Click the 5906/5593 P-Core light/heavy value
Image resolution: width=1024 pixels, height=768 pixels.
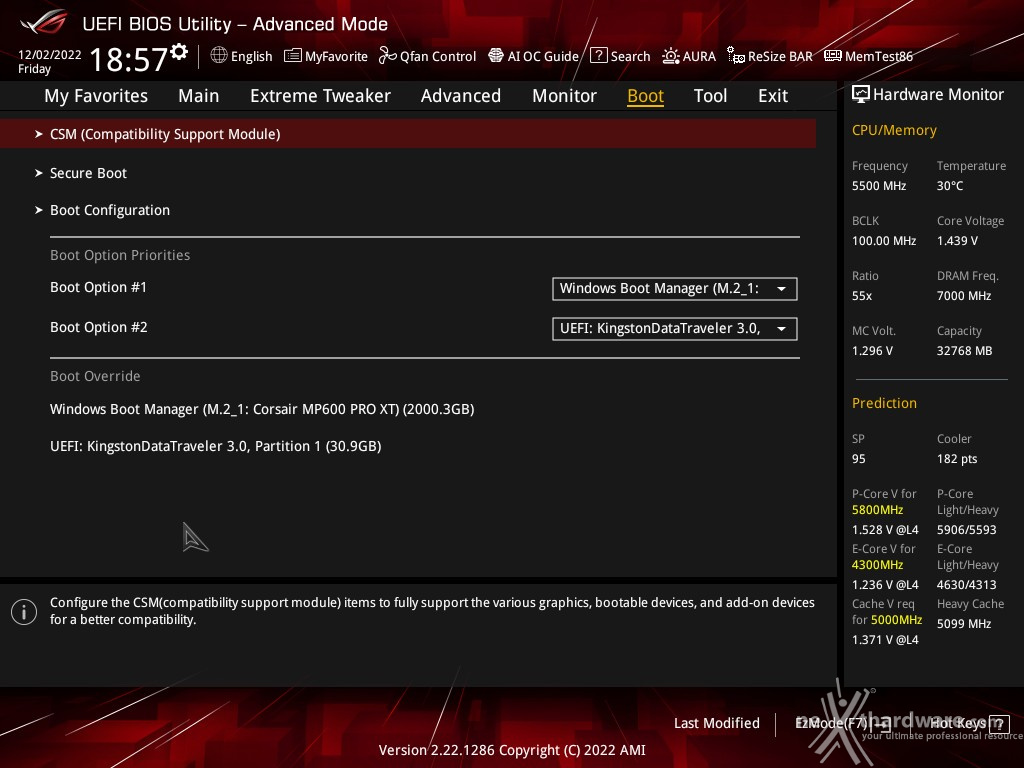(967, 530)
